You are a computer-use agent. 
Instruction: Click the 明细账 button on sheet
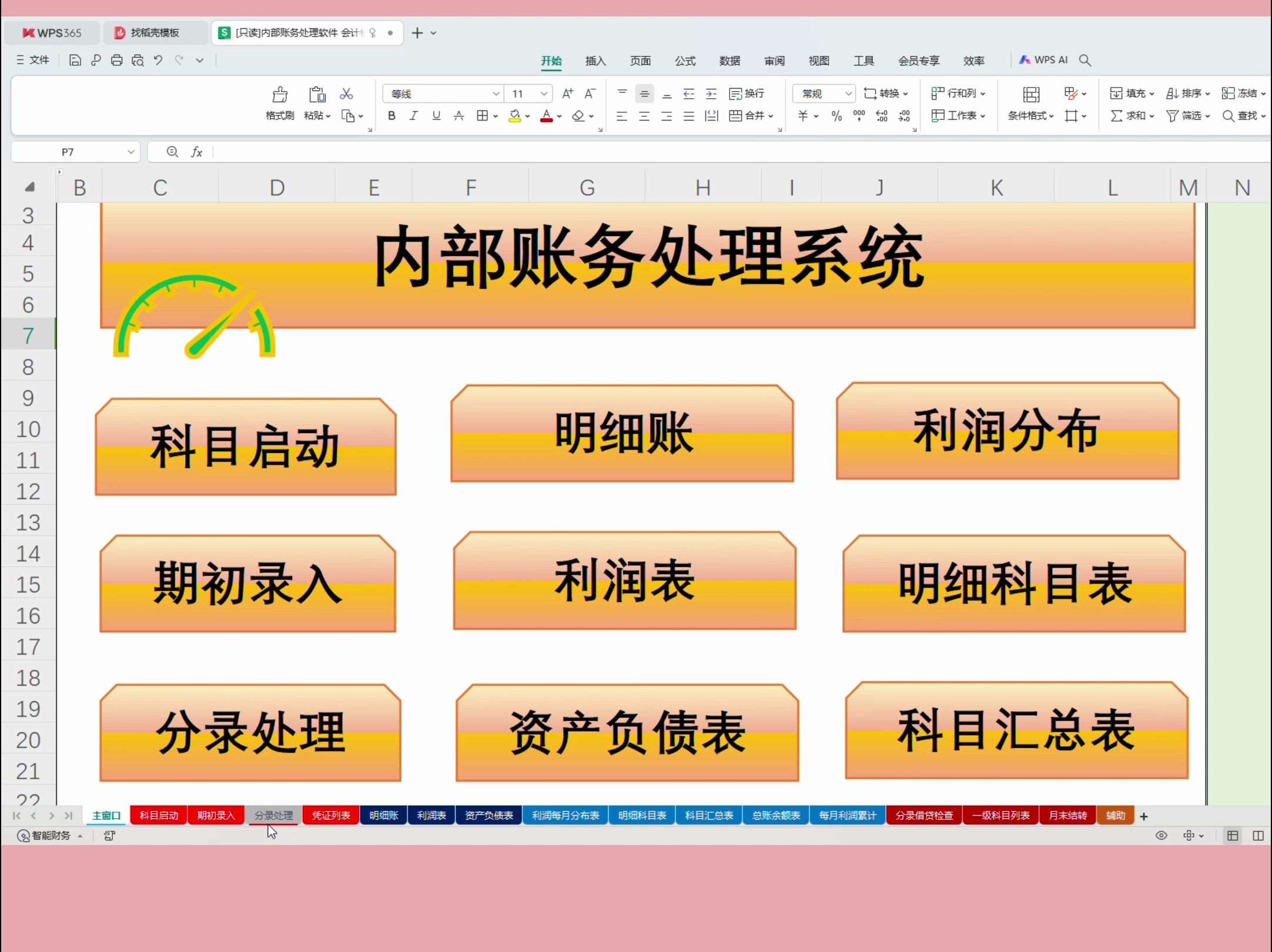pyautogui.click(x=622, y=433)
